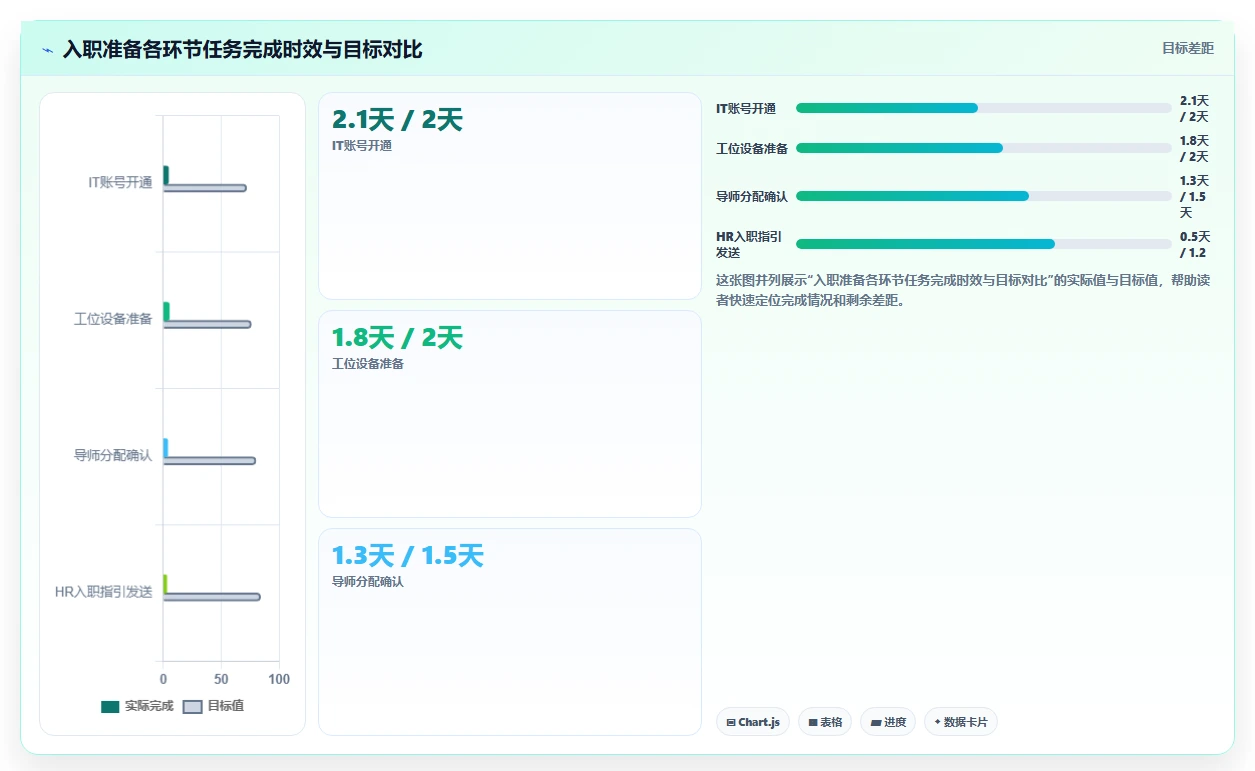Screen dimensions: 1255x771
Task: Click the lightning icon beside the title
Action: point(47,50)
